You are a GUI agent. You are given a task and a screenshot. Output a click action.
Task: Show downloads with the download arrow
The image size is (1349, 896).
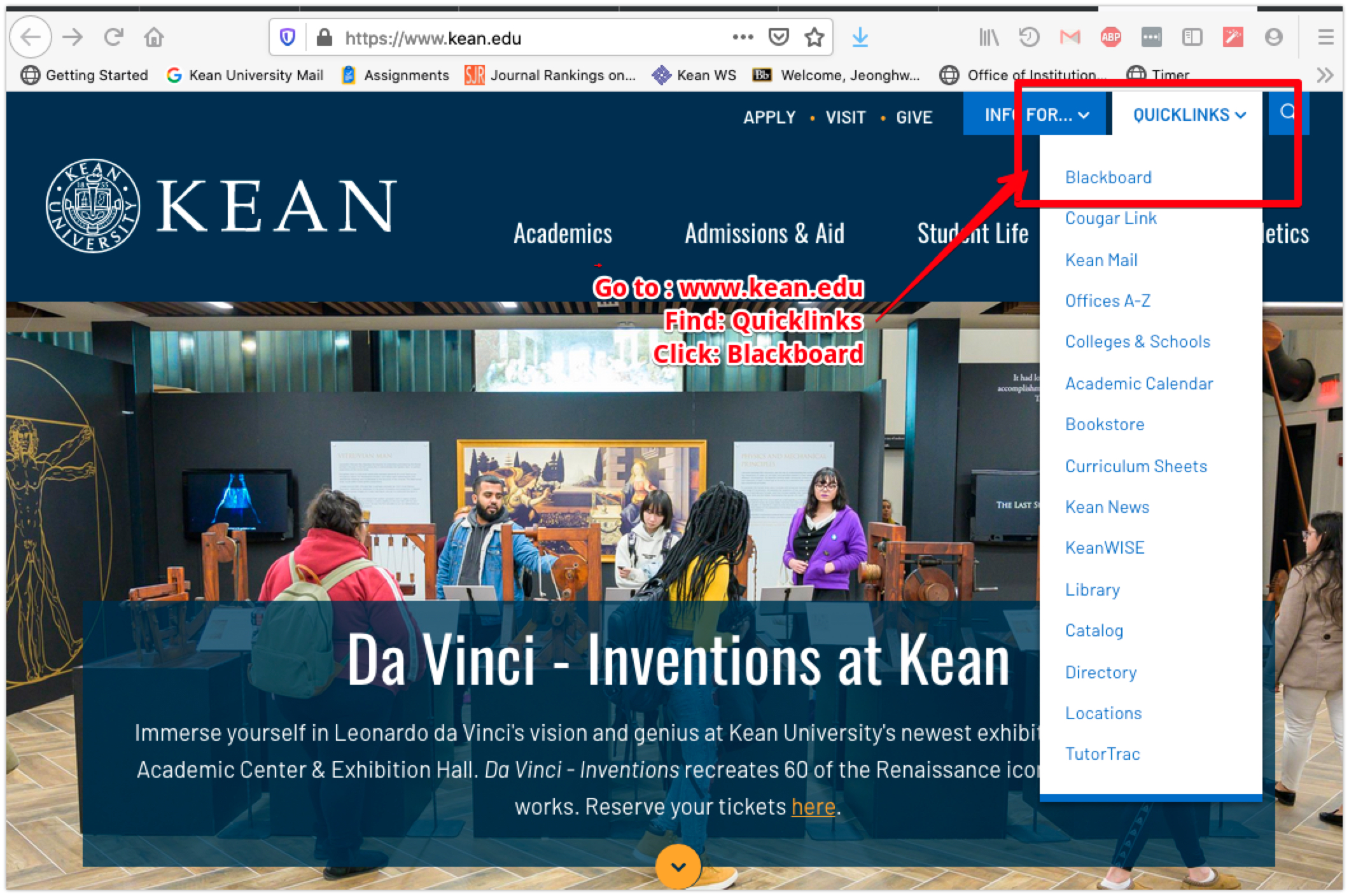tap(860, 38)
